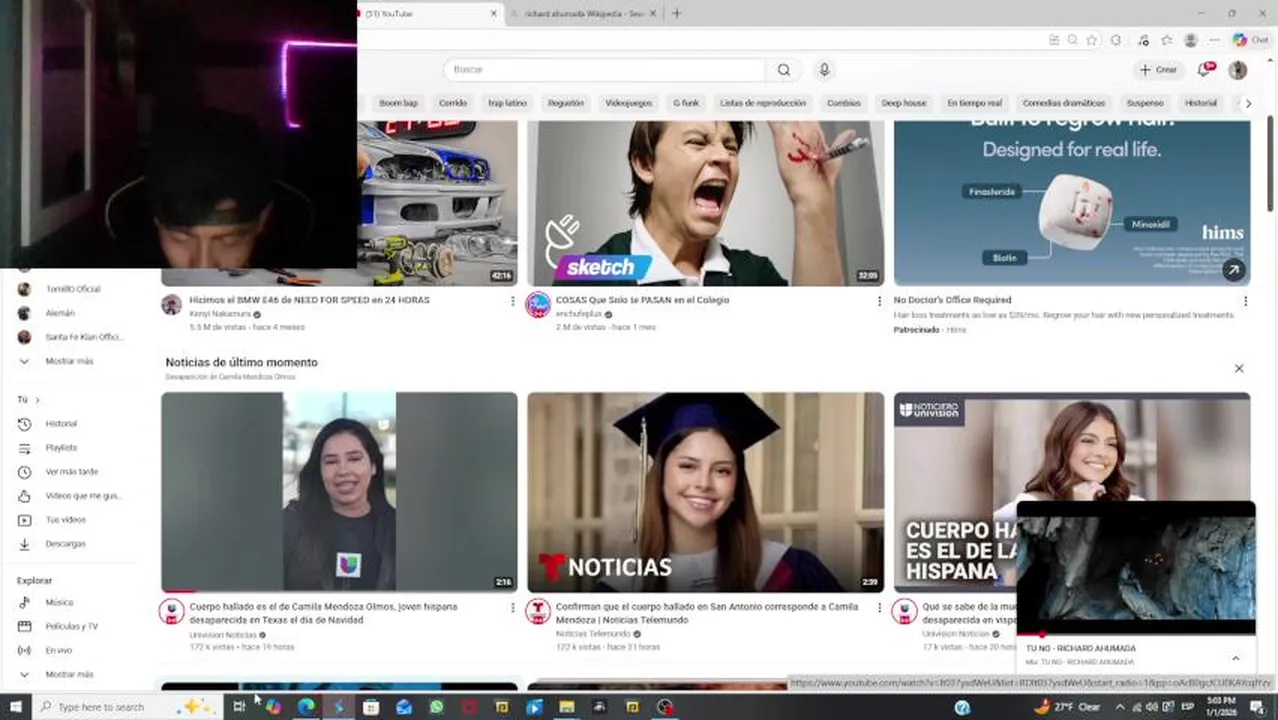
Task: Click the Crear button
Action: [1158, 70]
